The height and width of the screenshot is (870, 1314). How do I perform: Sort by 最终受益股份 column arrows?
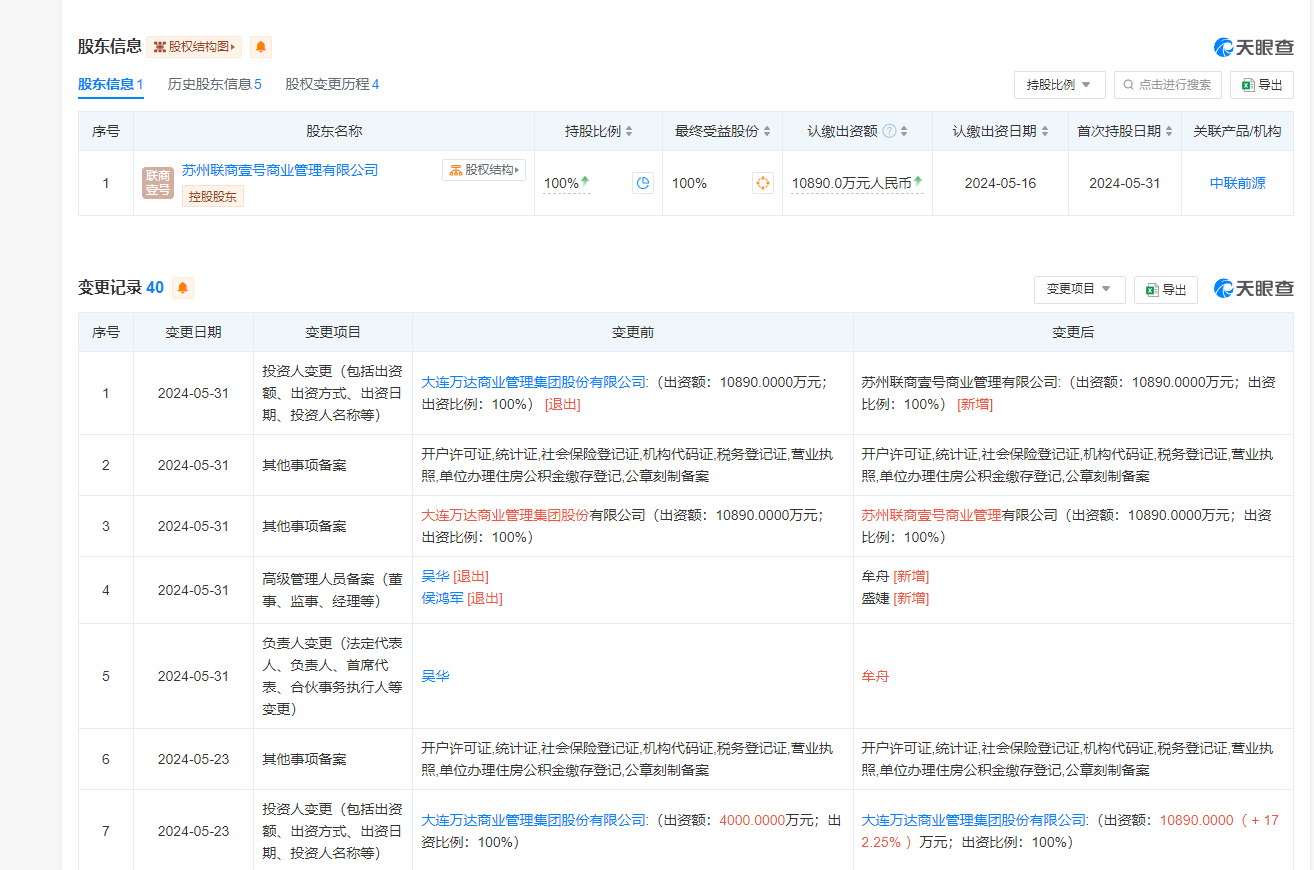tap(767, 131)
